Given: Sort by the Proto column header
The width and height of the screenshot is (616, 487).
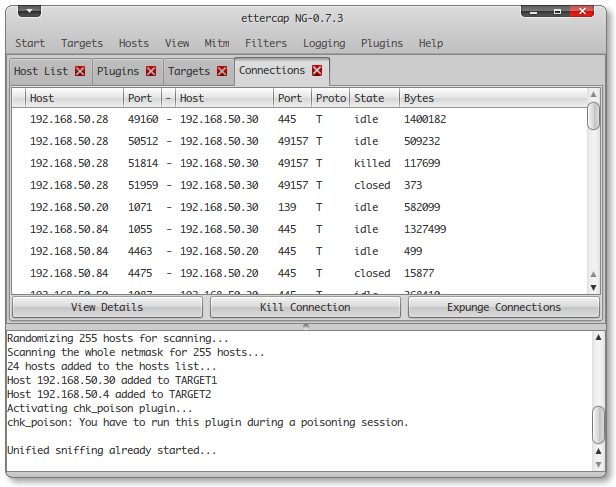Looking at the screenshot, I should 331,98.
